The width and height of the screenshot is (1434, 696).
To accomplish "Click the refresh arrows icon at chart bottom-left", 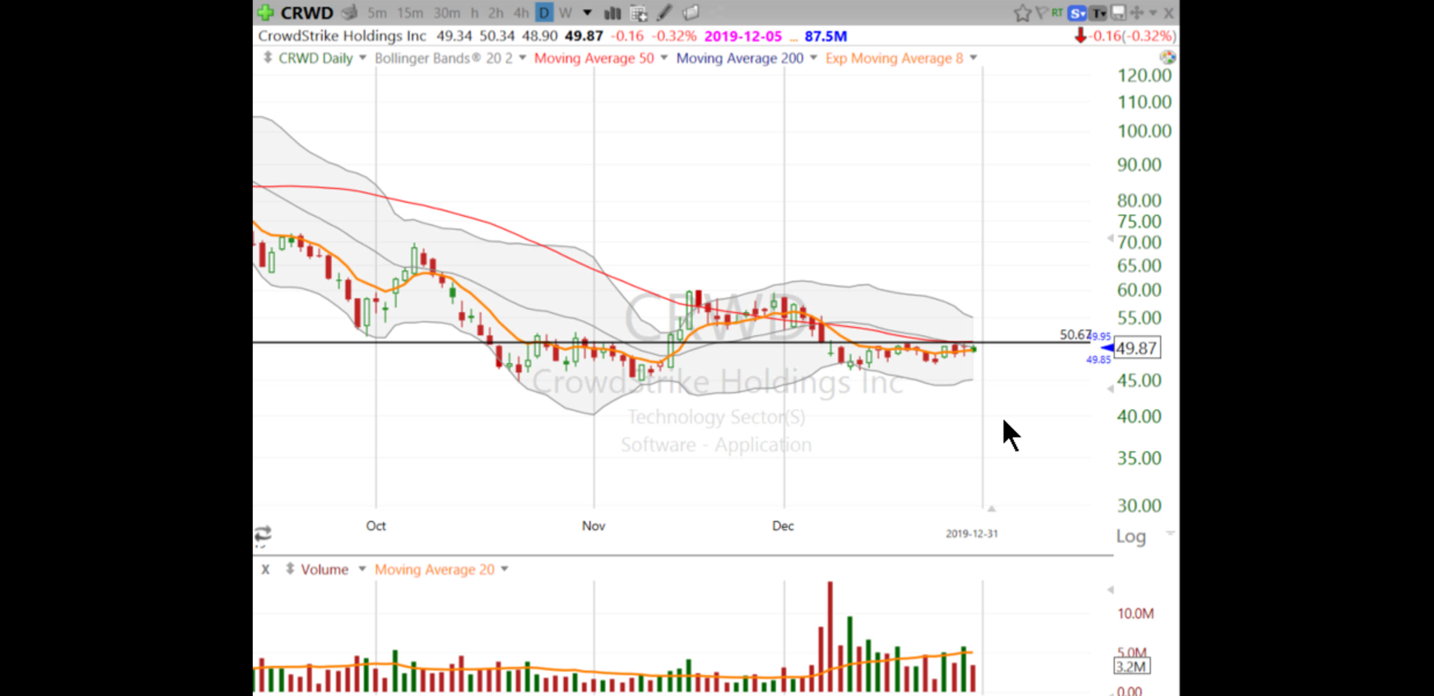I will pos(262,535).
